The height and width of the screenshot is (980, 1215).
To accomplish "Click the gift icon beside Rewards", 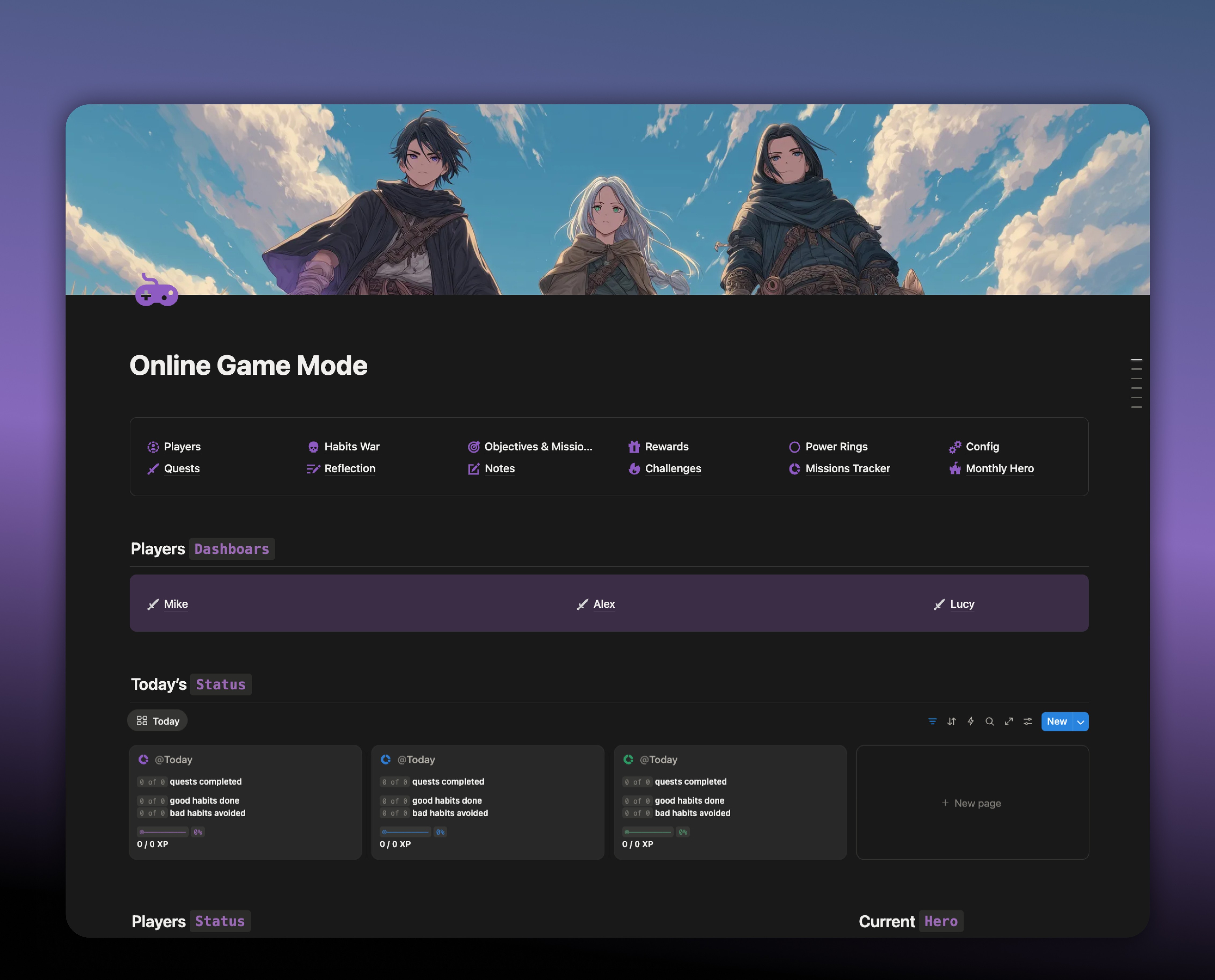I will (x=634, y=447).
